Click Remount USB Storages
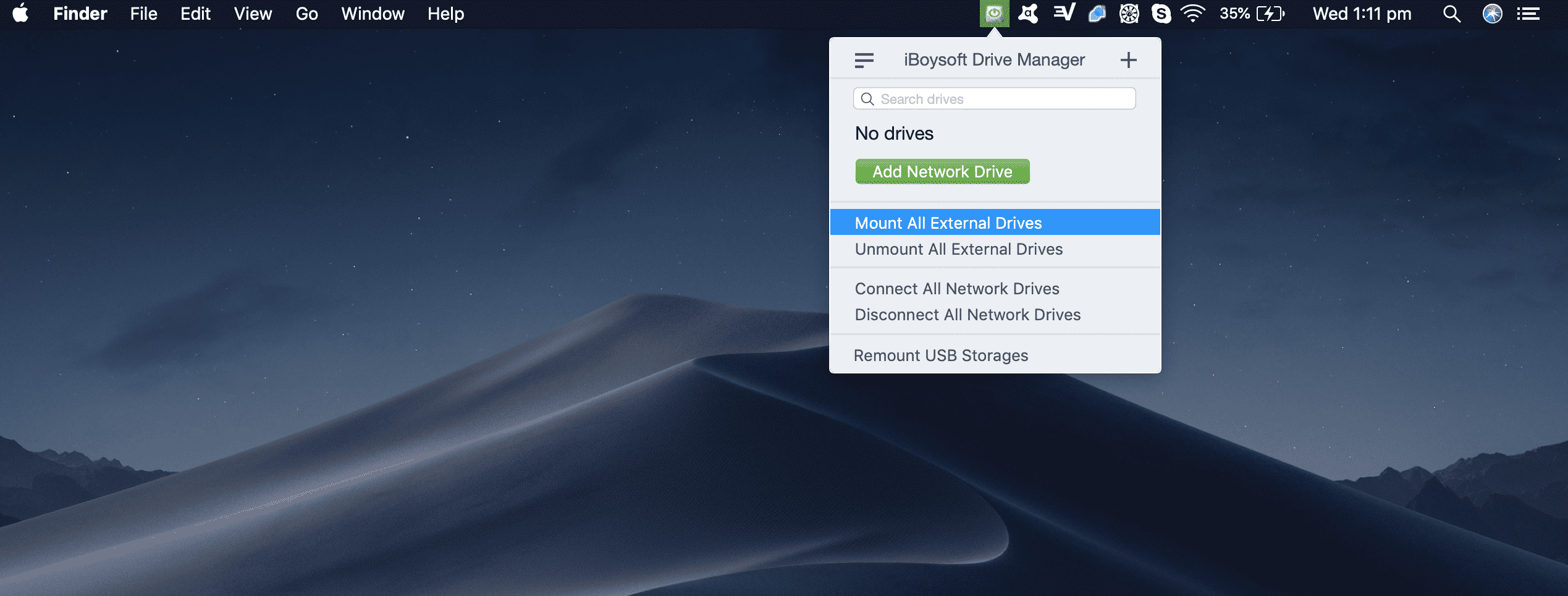 pyautogui.click(x=940, y=355)
